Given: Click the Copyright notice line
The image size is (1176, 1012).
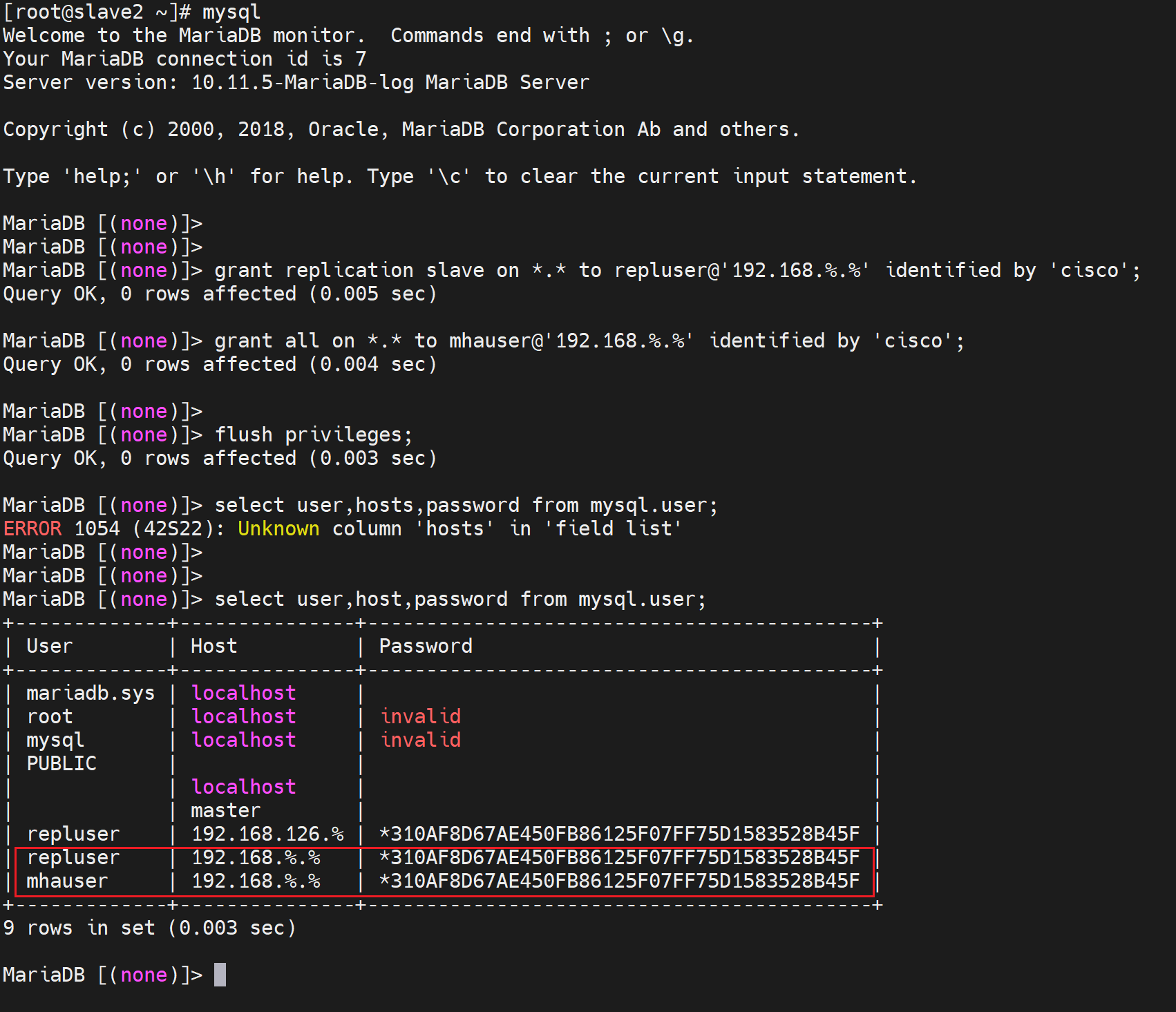Looking at the screenshot, I should click(x=401, y=129).
